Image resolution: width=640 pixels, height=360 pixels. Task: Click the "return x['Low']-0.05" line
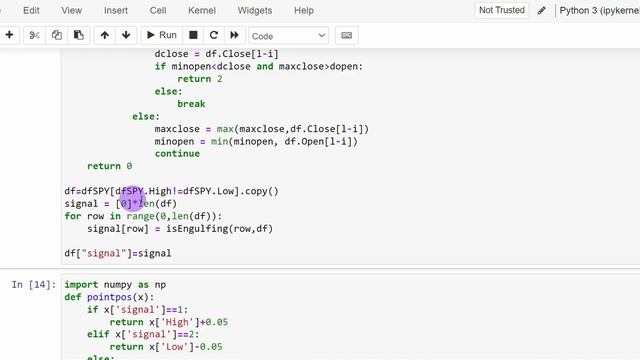(x=166, y=347)
